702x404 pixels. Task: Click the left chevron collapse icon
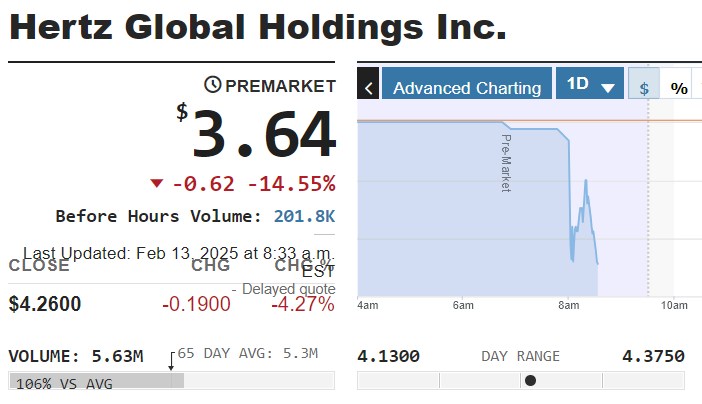368,88
